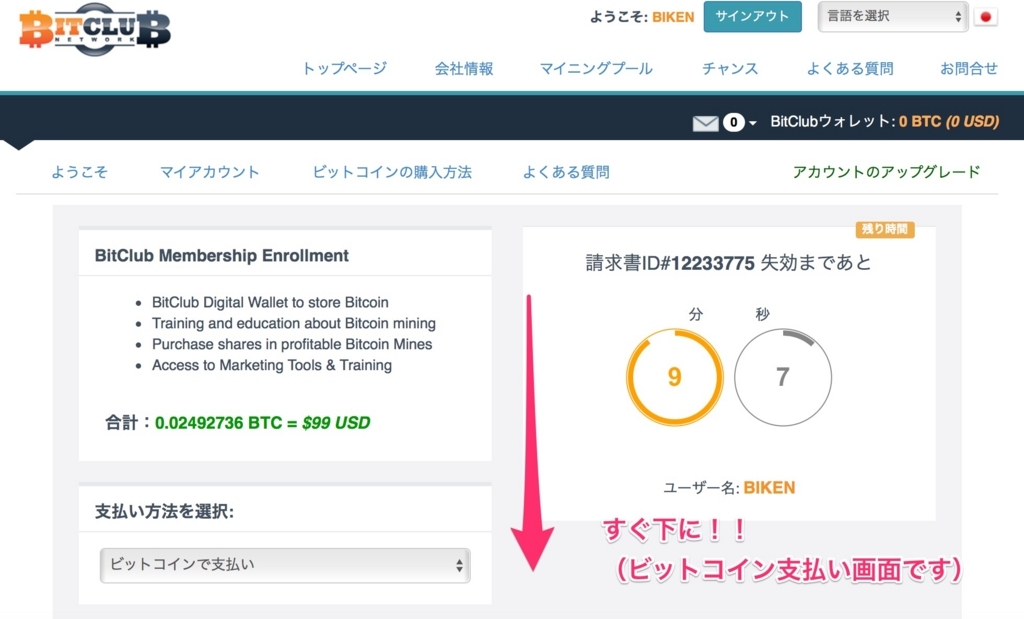The height and width of the screenshot is (619, 1024).
Task: Click the unread message count badge 0
Action: pos(733,122)
